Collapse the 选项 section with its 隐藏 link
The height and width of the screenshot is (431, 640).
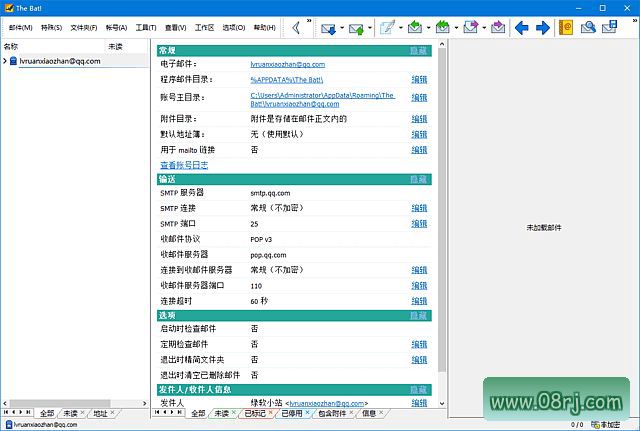[418, 315]
